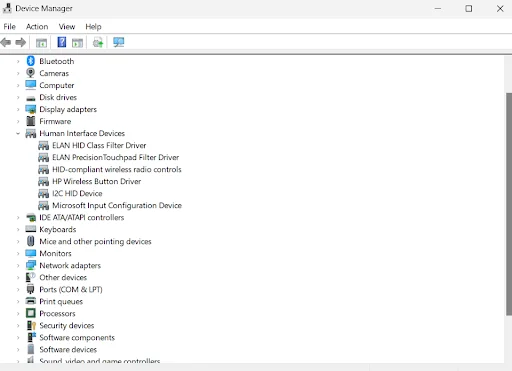The image size is (512, 371).
Task: Expand the Ports (COM & LPT) category
Action: [x=18, y=289]
